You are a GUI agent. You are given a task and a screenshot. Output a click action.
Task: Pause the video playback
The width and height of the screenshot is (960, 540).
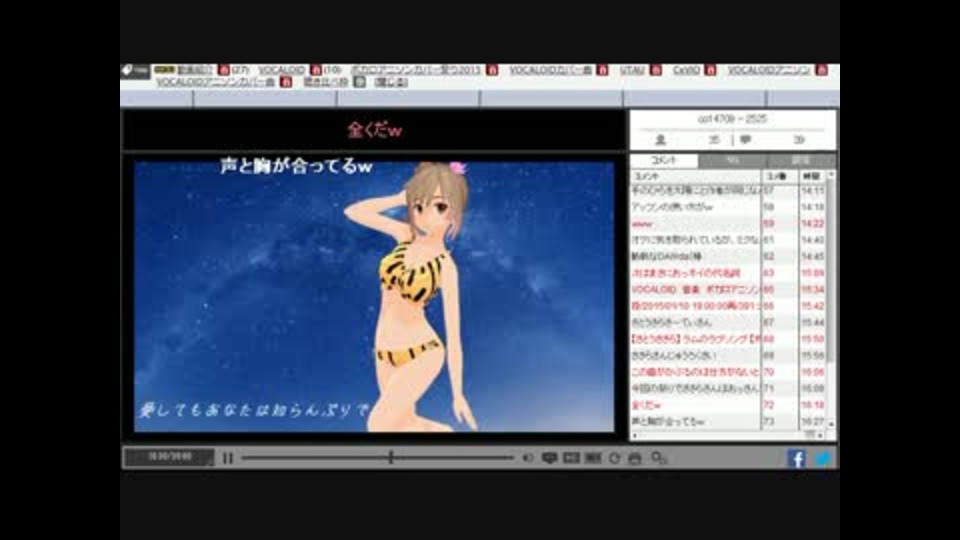pos(228,458)
